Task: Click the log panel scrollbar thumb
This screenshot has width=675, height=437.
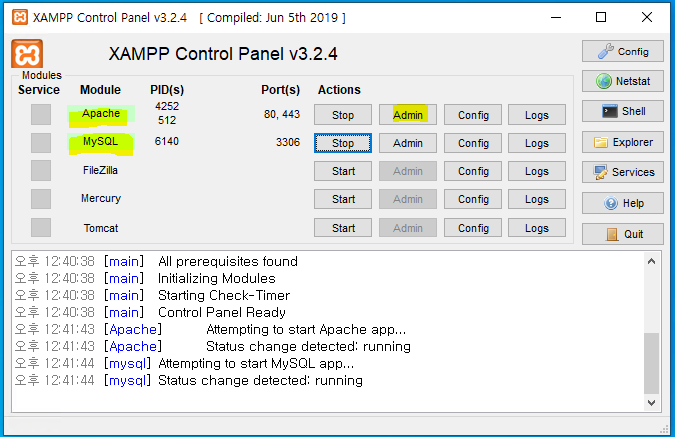Action: [x=651, y=363]
